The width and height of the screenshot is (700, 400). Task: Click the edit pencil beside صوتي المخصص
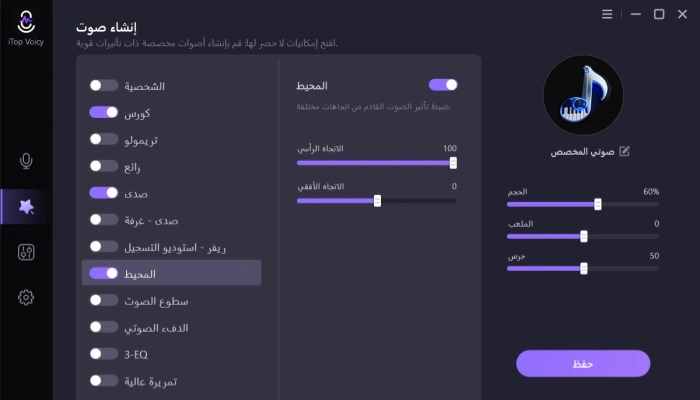coord(625,152)
